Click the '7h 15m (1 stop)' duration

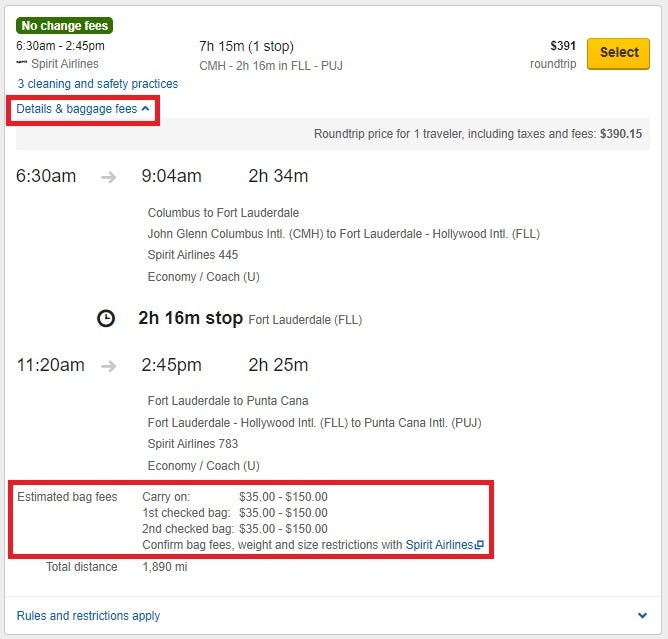pos(247,46)
